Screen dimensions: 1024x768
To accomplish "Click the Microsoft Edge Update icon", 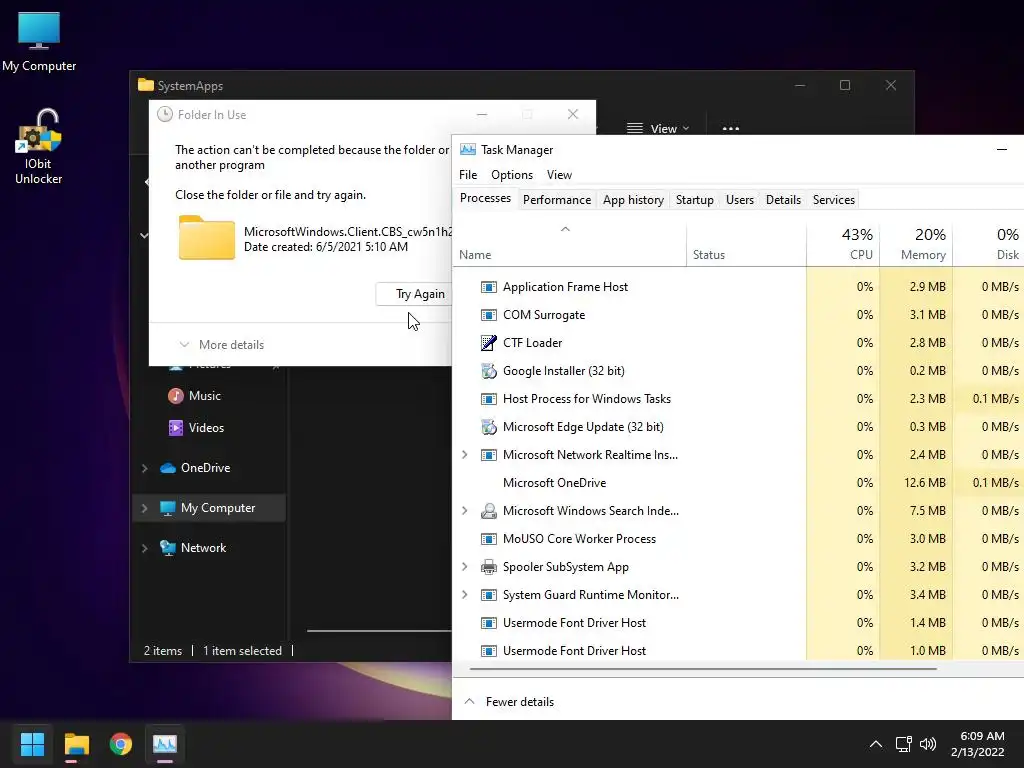I will 488,427.
